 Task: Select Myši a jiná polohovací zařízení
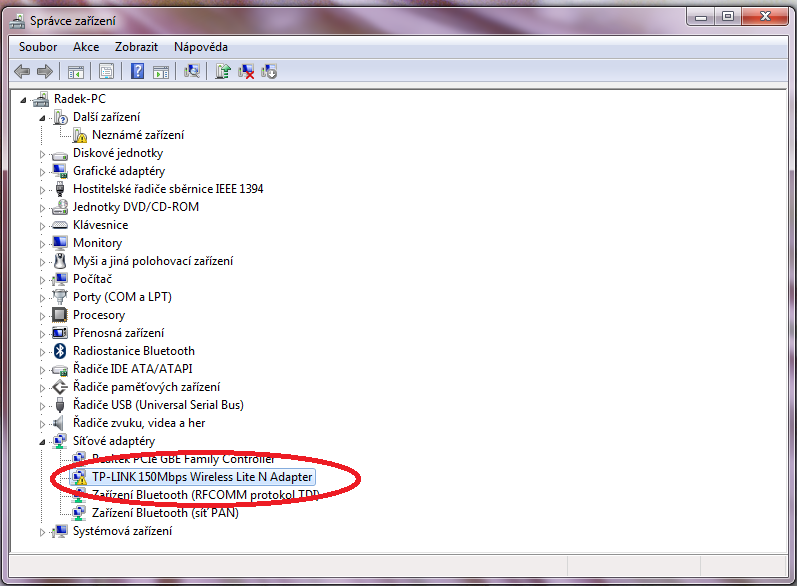pos(153,261)
